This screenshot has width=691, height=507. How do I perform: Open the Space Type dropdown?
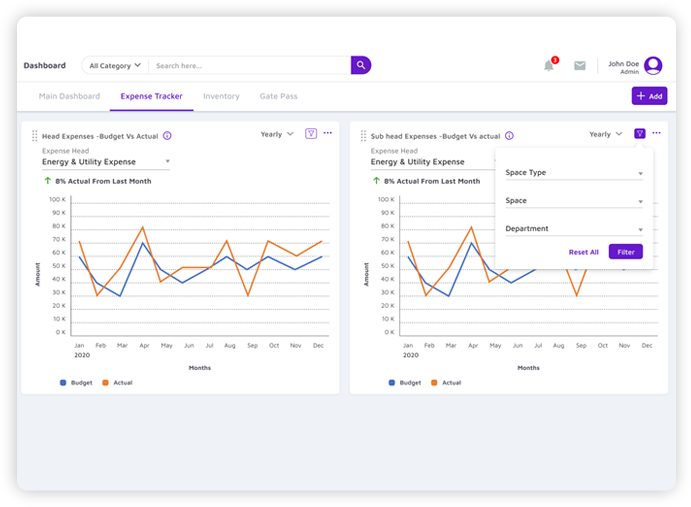click(x=573, y=173)
